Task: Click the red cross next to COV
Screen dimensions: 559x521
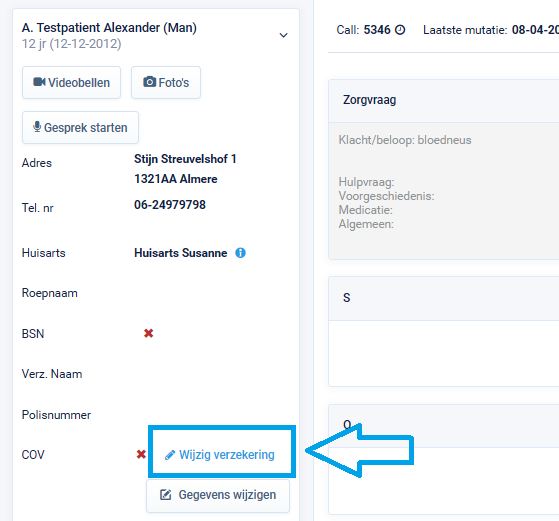Action: [x=141, y=454]
